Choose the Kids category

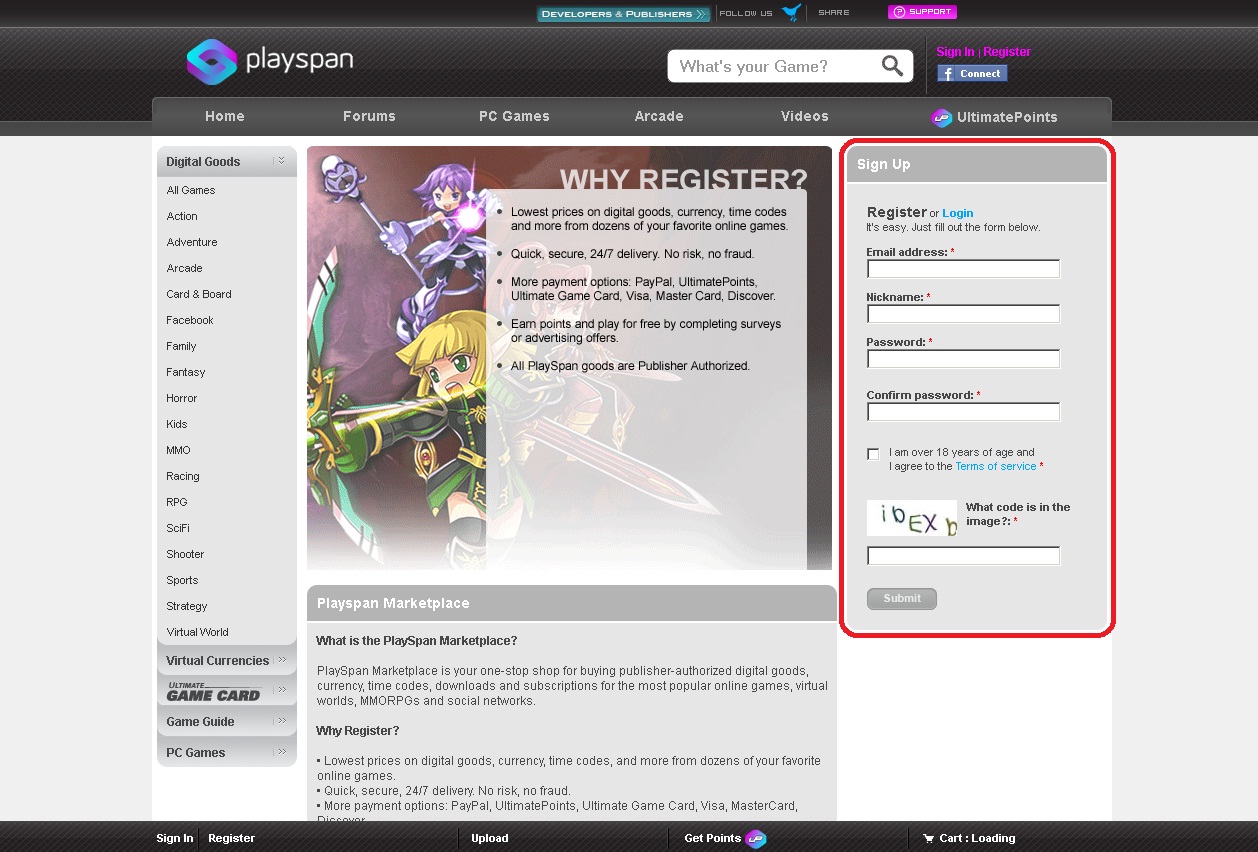coord(177,424)
